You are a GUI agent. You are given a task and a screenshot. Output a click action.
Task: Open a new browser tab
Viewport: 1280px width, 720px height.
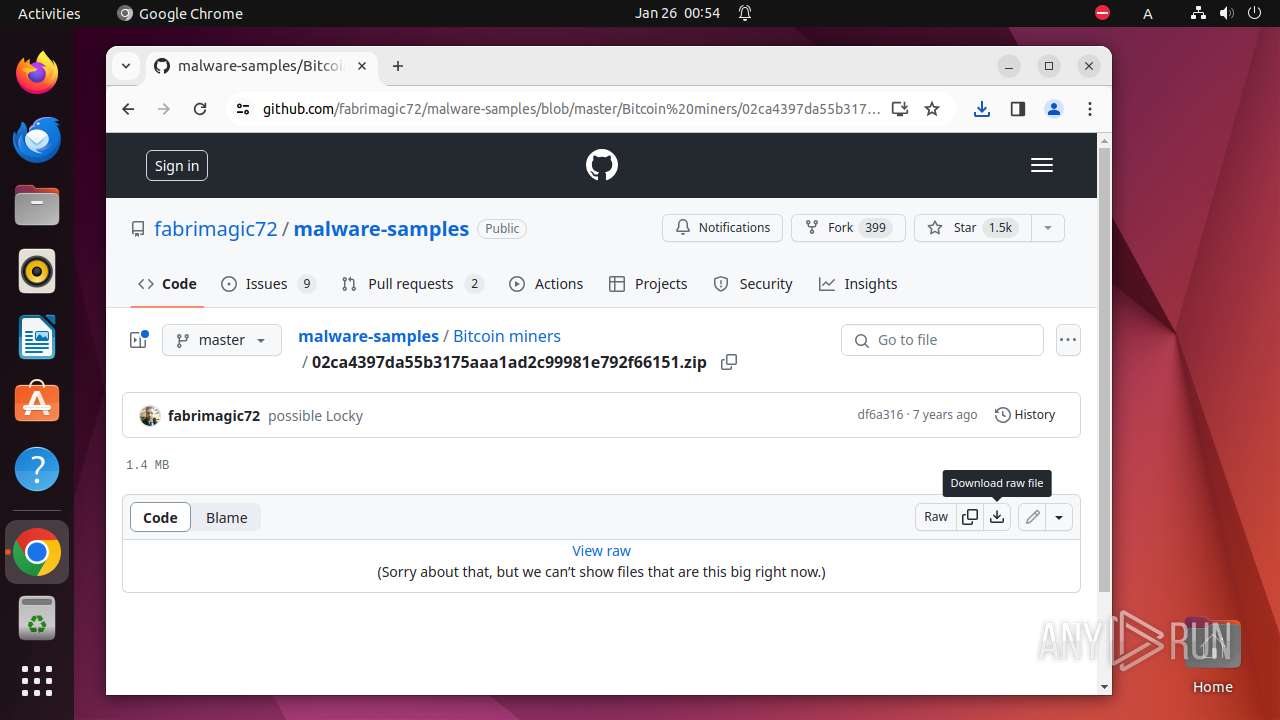point(398,66)
